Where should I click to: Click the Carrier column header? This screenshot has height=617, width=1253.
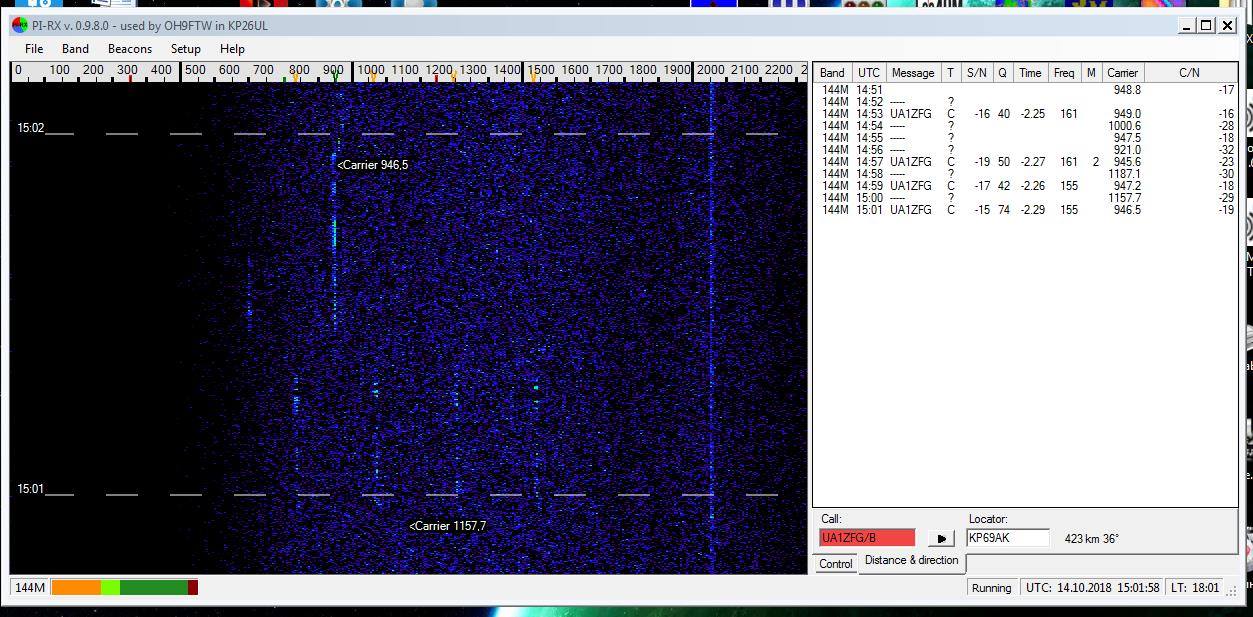click(1122, 72)
